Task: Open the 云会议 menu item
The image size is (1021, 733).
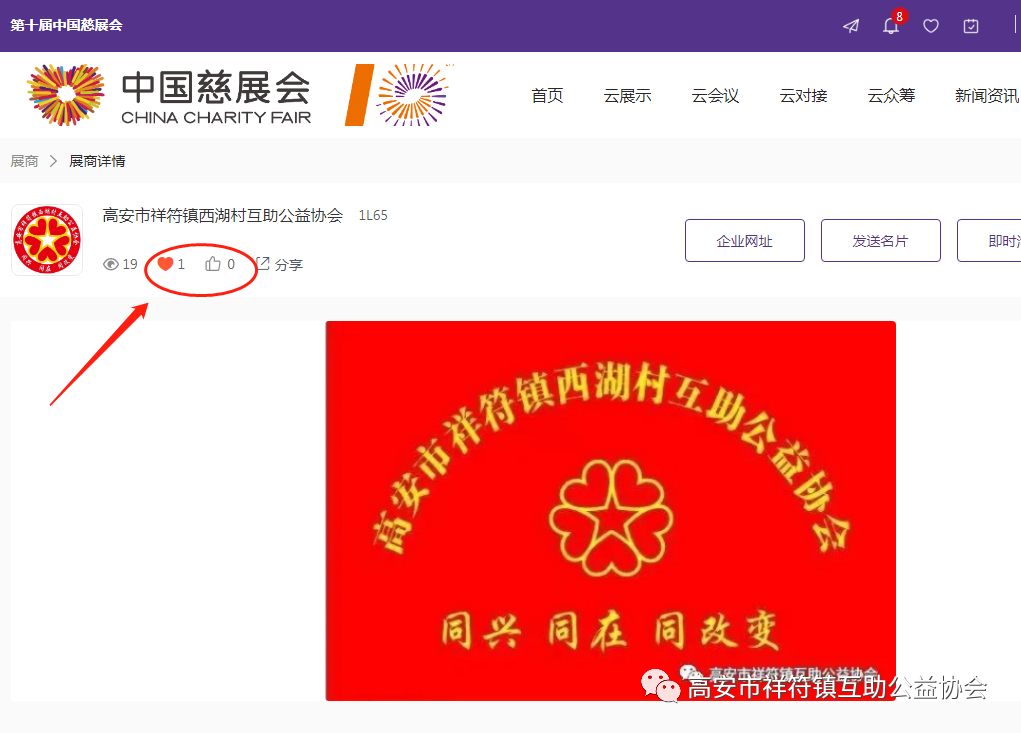Action: [716, 96]
